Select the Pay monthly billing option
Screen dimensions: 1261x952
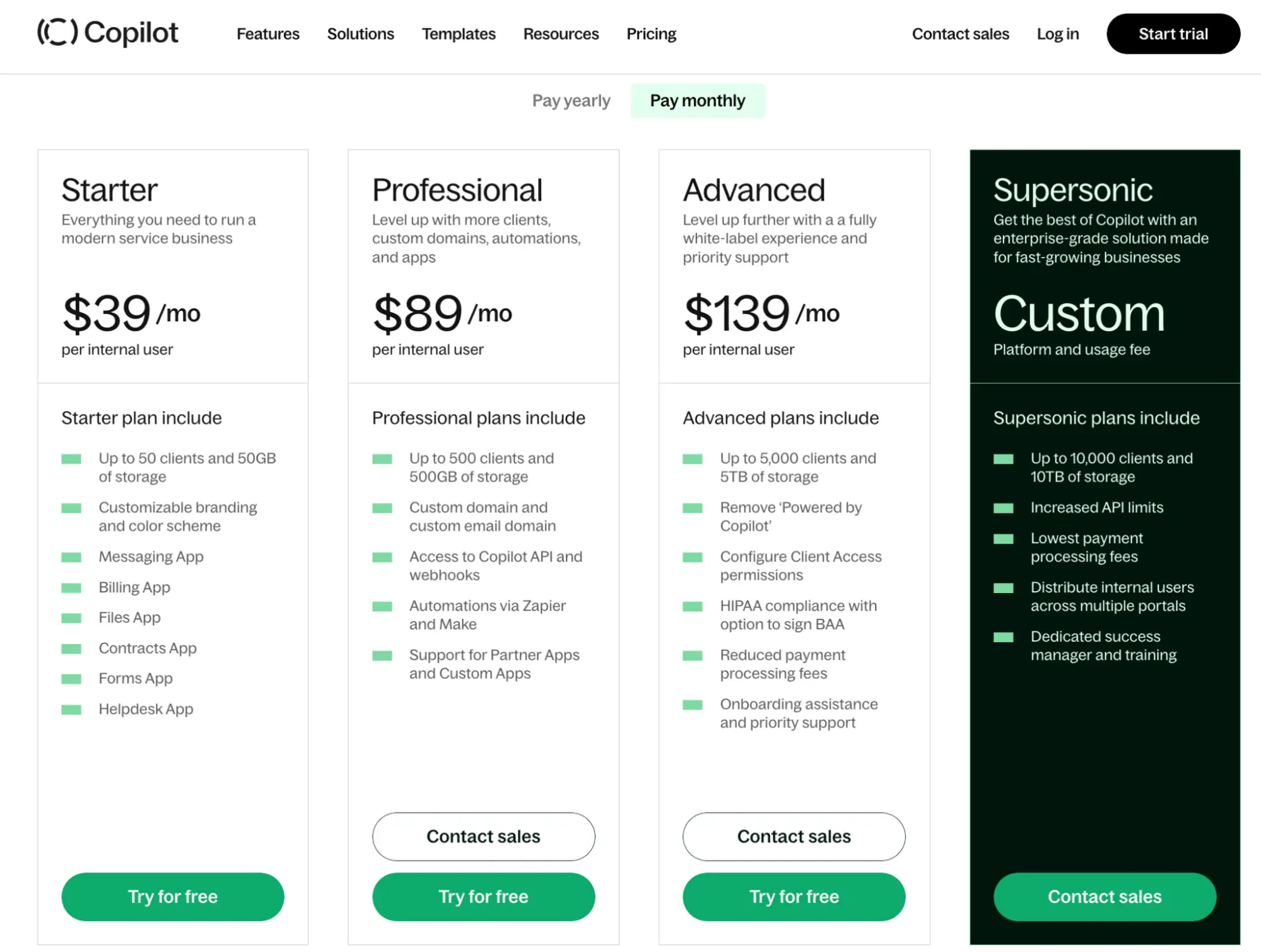[x=697, y=101]
